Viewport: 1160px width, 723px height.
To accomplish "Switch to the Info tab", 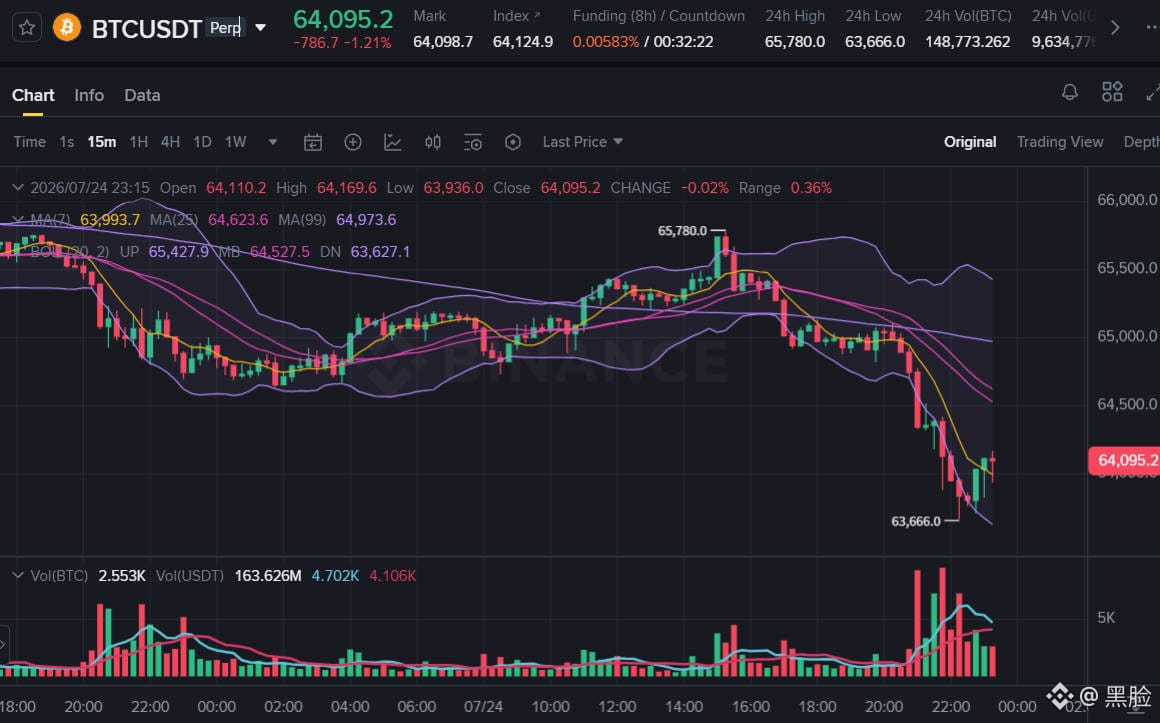I will pos(89,95).
